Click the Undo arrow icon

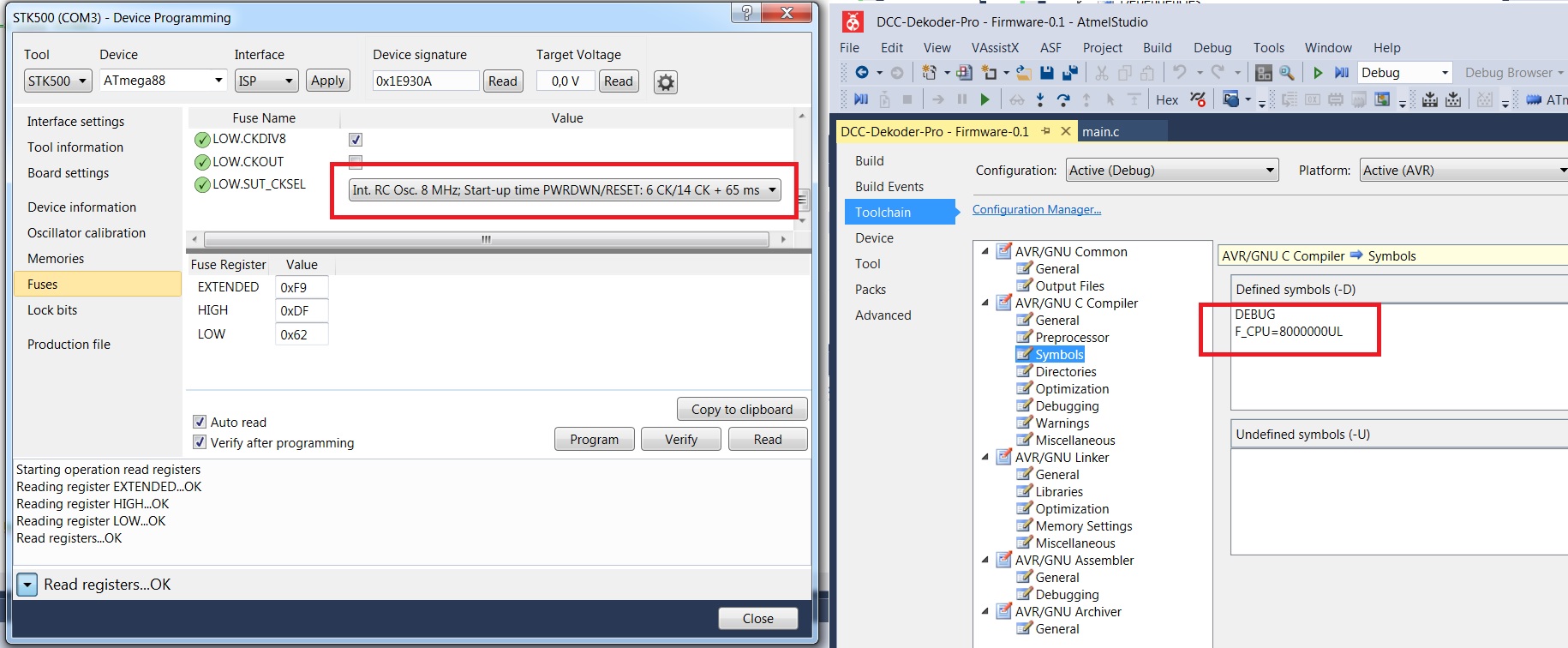(x=1180, y=73)
